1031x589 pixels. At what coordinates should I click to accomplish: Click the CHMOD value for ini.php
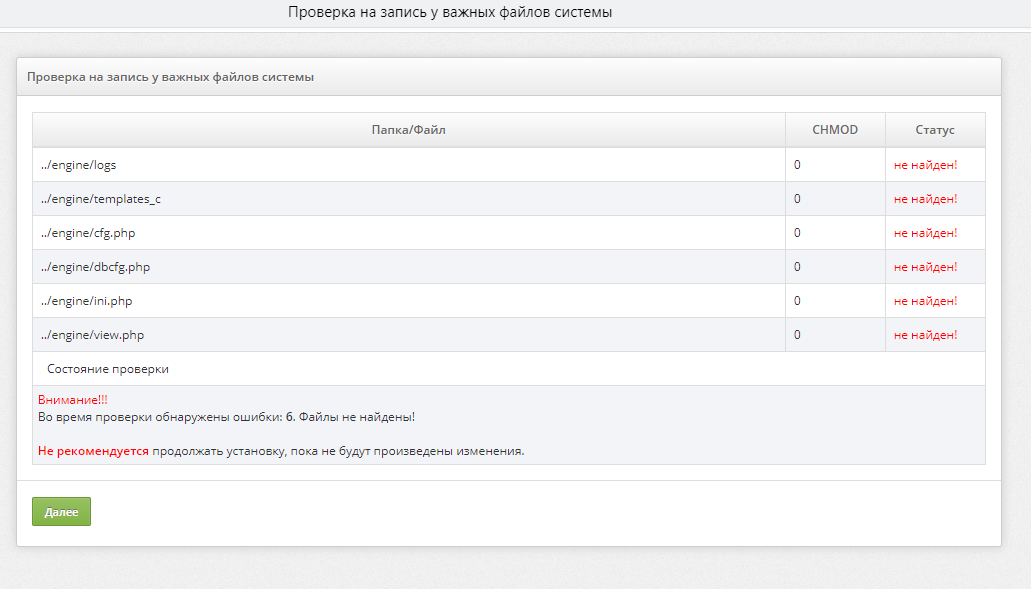click(797, 301)
